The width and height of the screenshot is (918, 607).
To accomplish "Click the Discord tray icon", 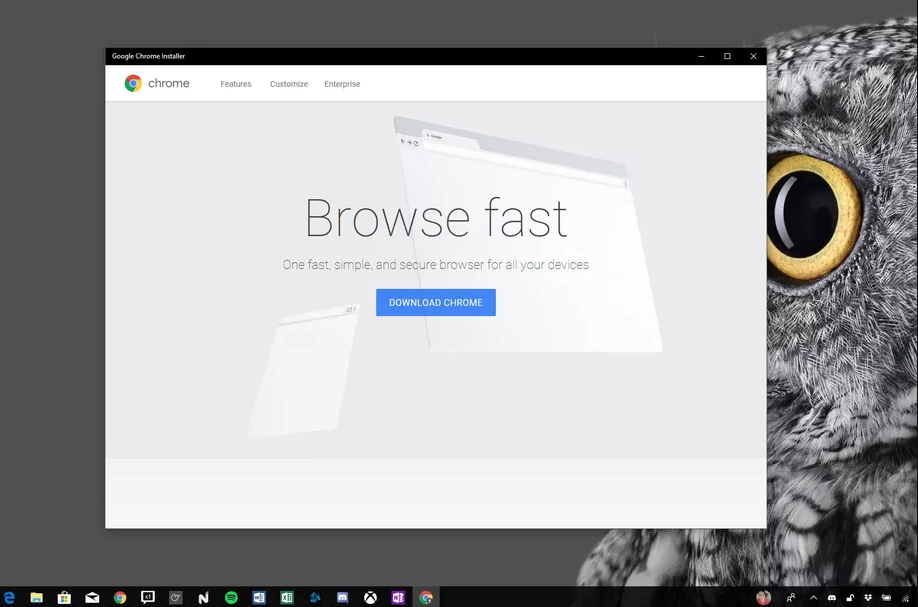I will tap(831, 598).
